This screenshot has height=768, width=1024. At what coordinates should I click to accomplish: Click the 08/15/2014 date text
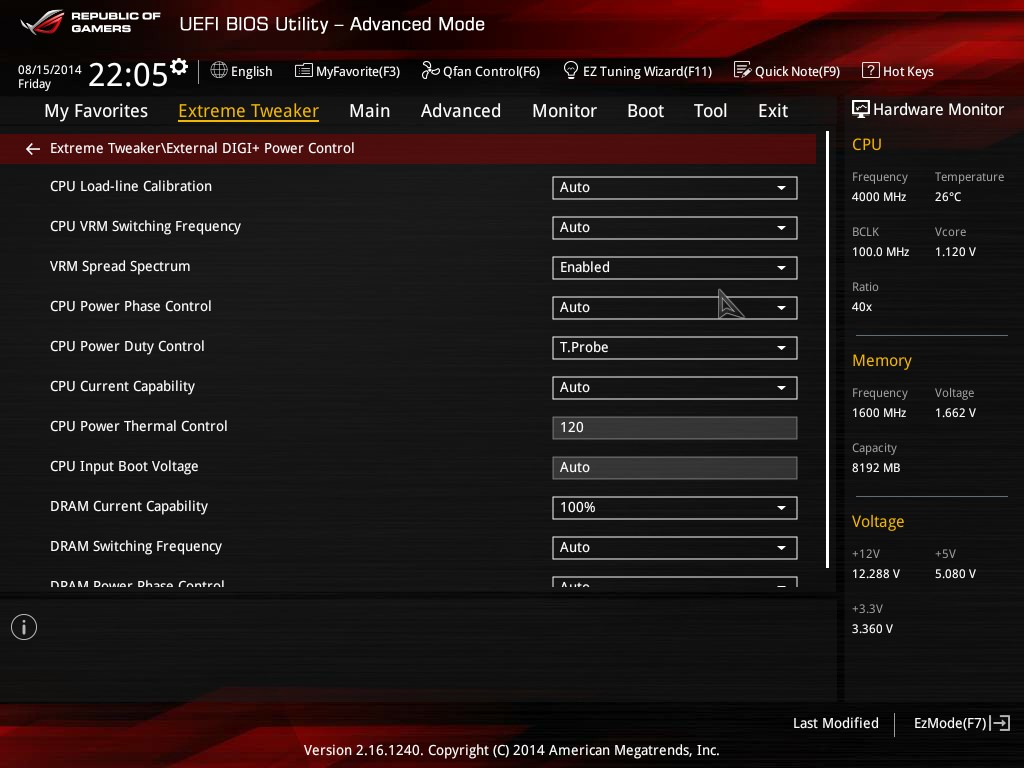50,69
